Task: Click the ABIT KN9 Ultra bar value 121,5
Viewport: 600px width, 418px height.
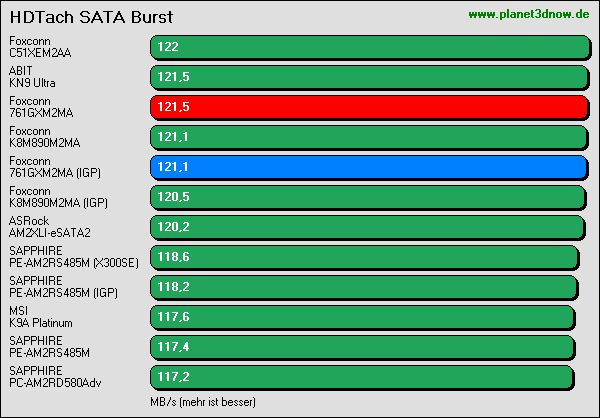Action: pyautogui.click(x=173, y=77)
